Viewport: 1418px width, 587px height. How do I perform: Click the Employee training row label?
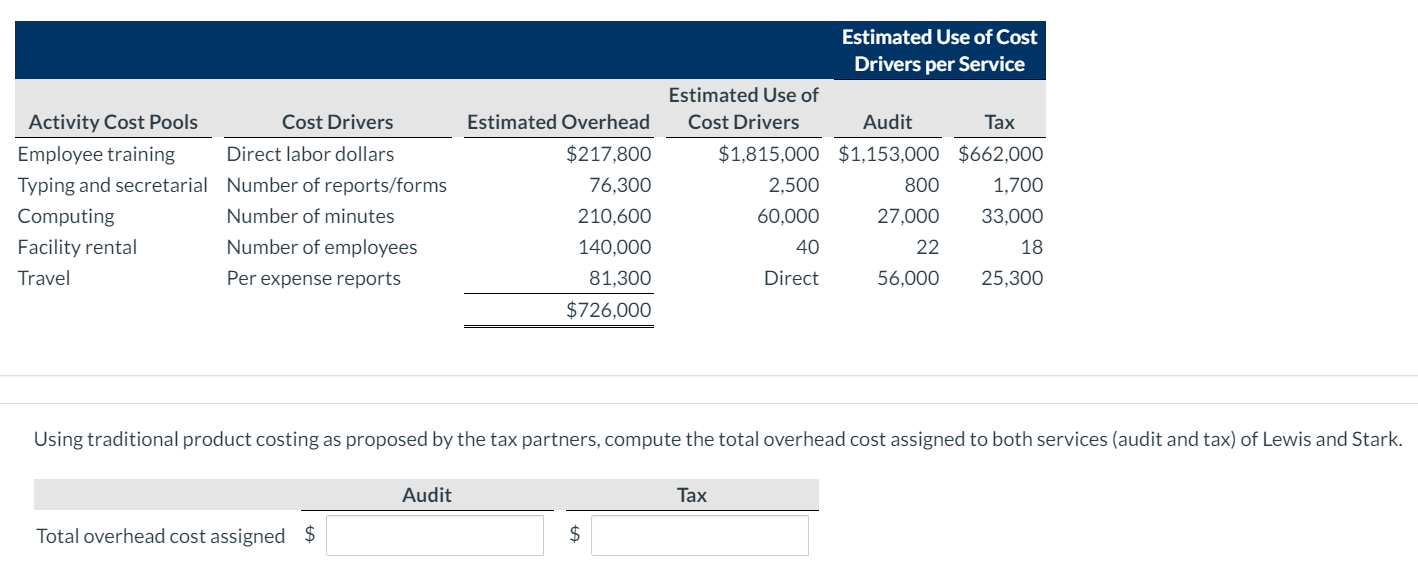coord(96,154)
